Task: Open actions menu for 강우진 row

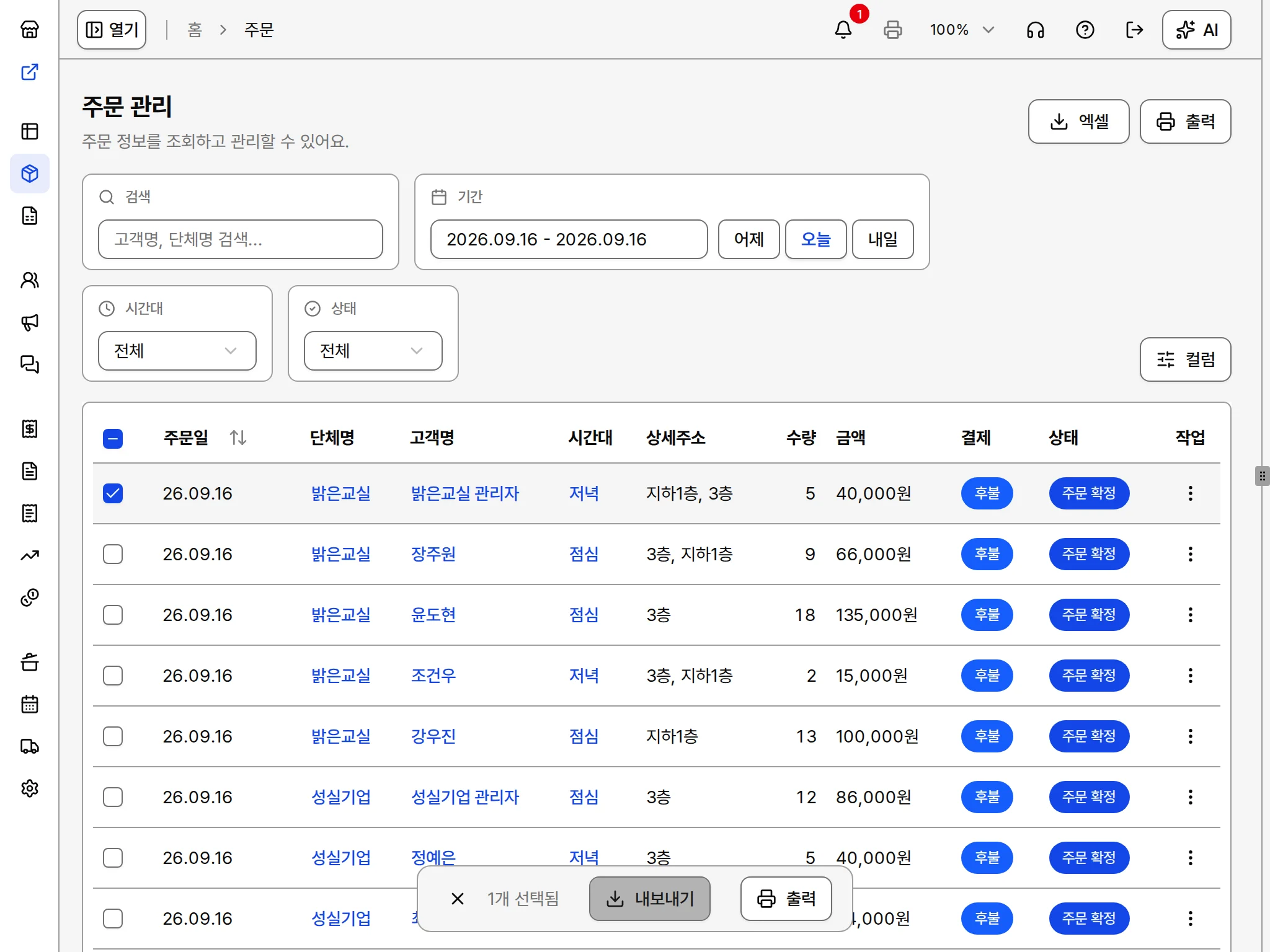Action: click(x=1191, y=736)
